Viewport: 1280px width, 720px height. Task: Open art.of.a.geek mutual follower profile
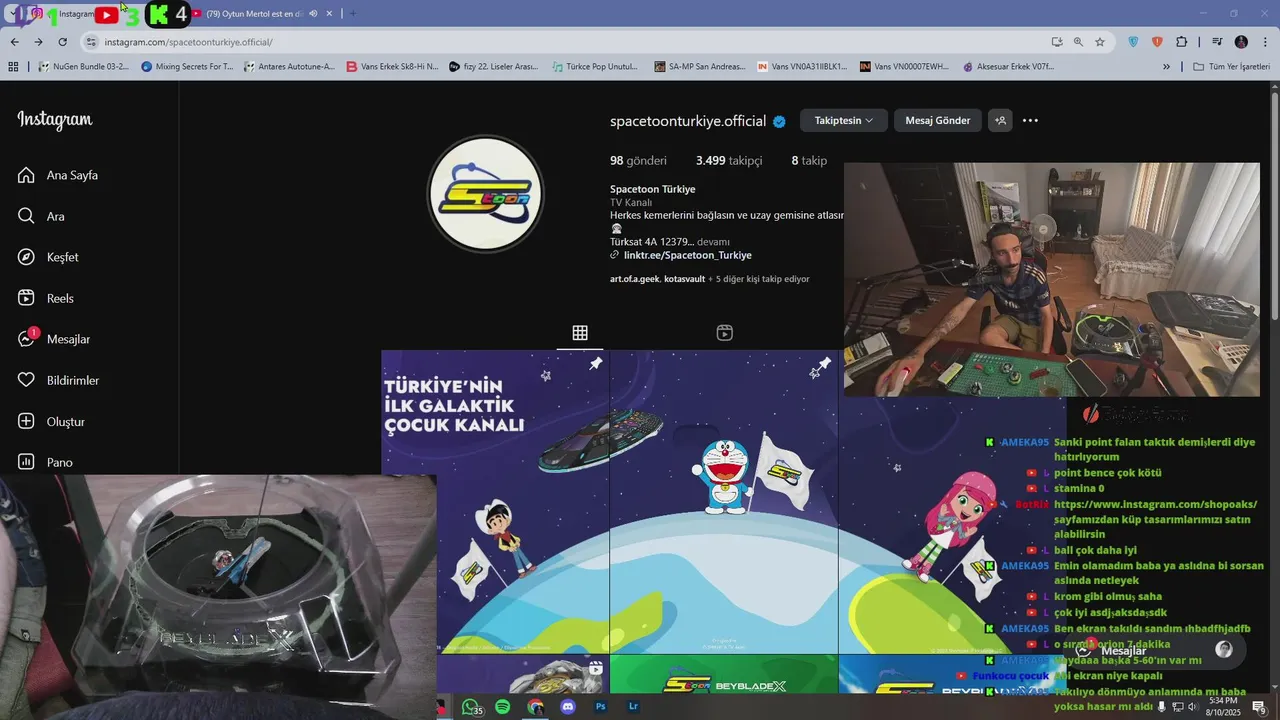(x=634, y=279)
